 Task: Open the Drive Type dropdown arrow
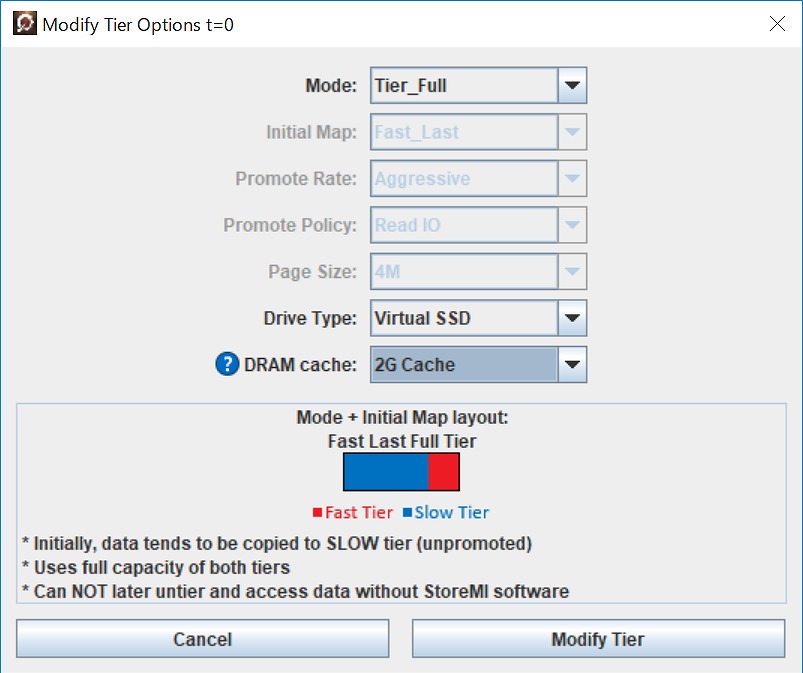572,318
